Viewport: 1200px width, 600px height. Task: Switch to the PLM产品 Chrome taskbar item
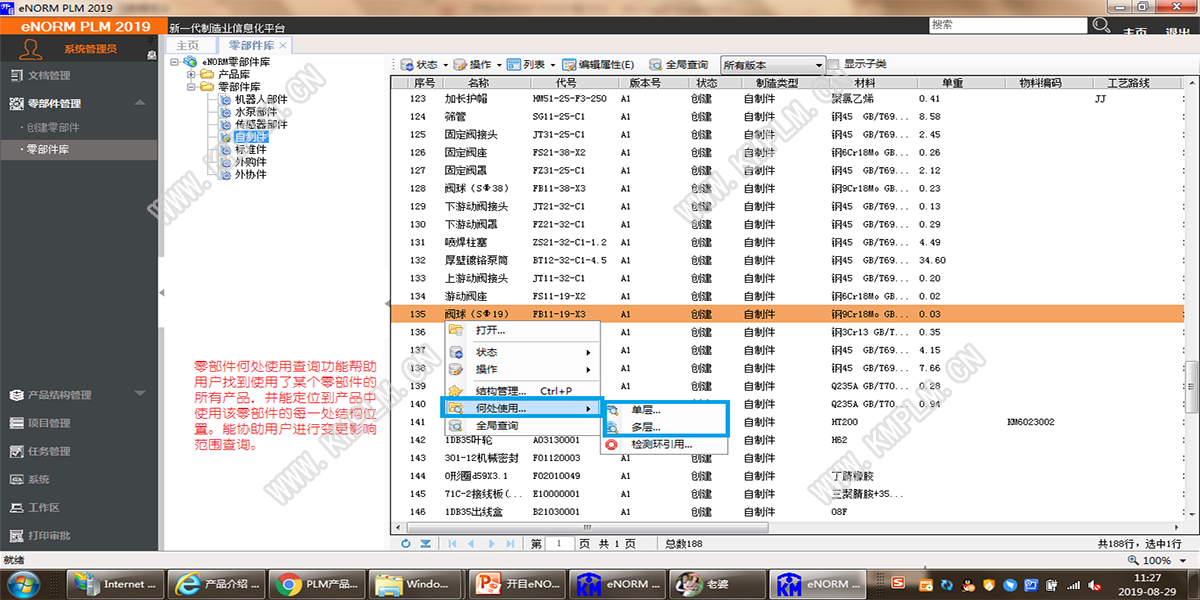pos(317,583)
